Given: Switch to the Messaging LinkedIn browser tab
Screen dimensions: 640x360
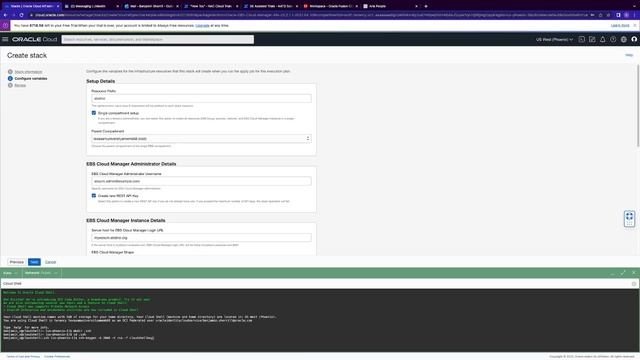Looking at the screenshot, I should pos(91,6).
